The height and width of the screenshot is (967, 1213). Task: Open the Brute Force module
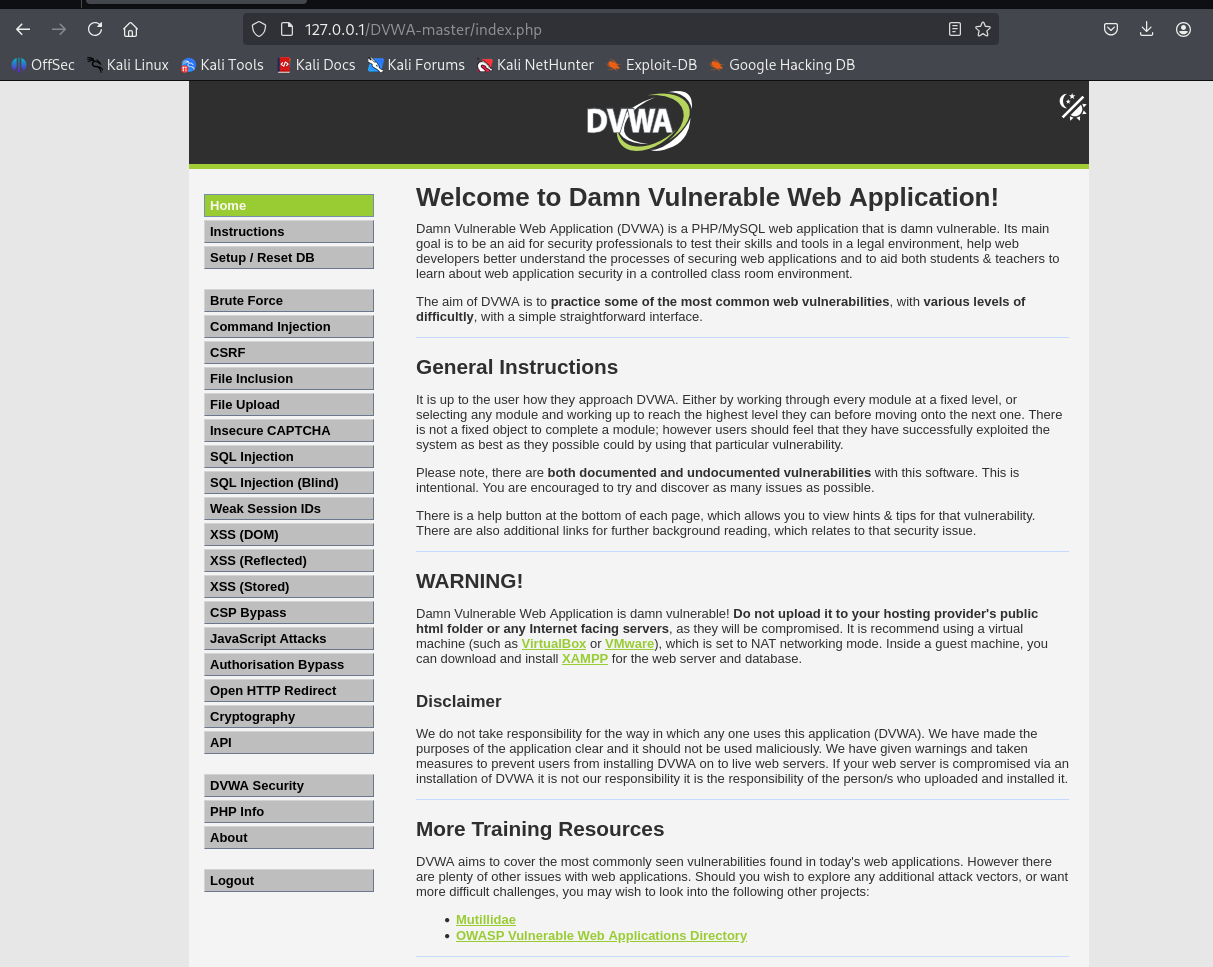pyautogui.click(x=289, y=300)
